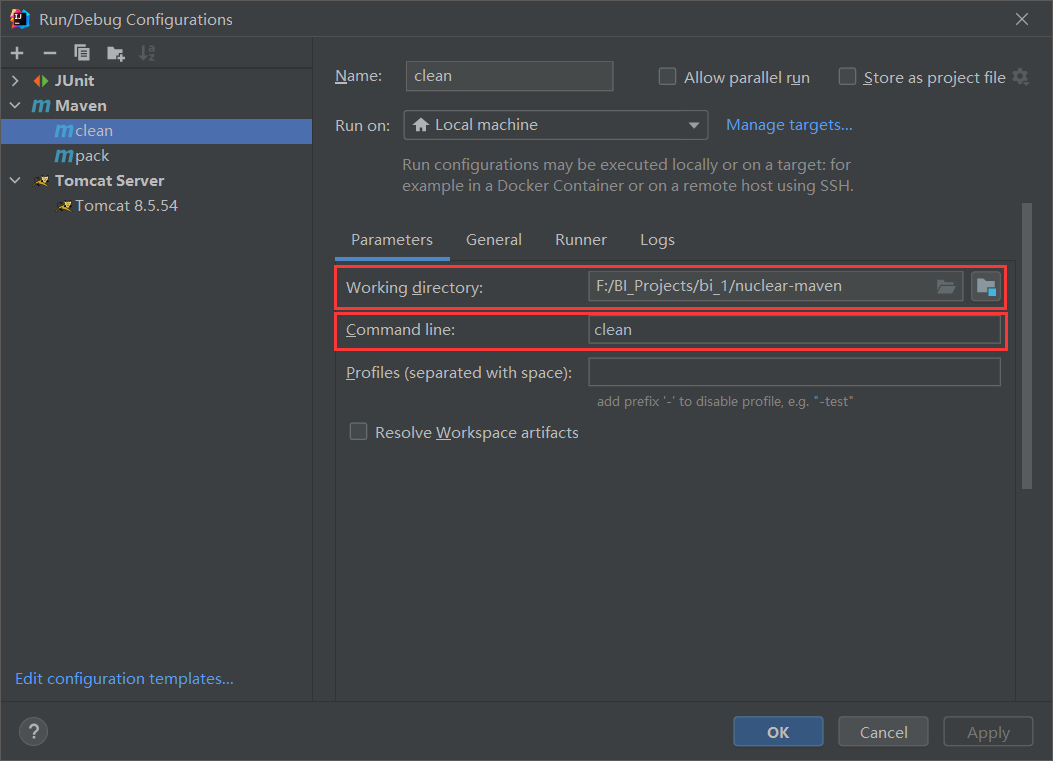Click the Sort configurations alphabetically icon
The image size is (1053, 761).
[147, 53]
